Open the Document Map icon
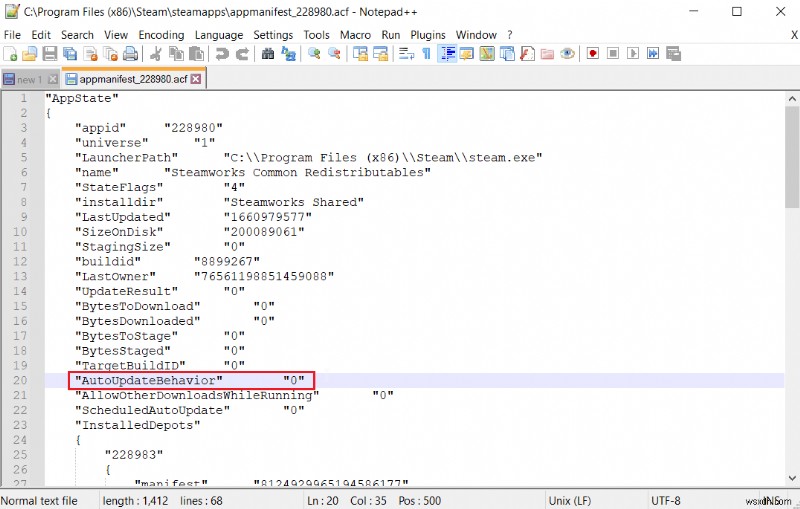The height and width of the screenshot is (509, 800). point(487,54)
